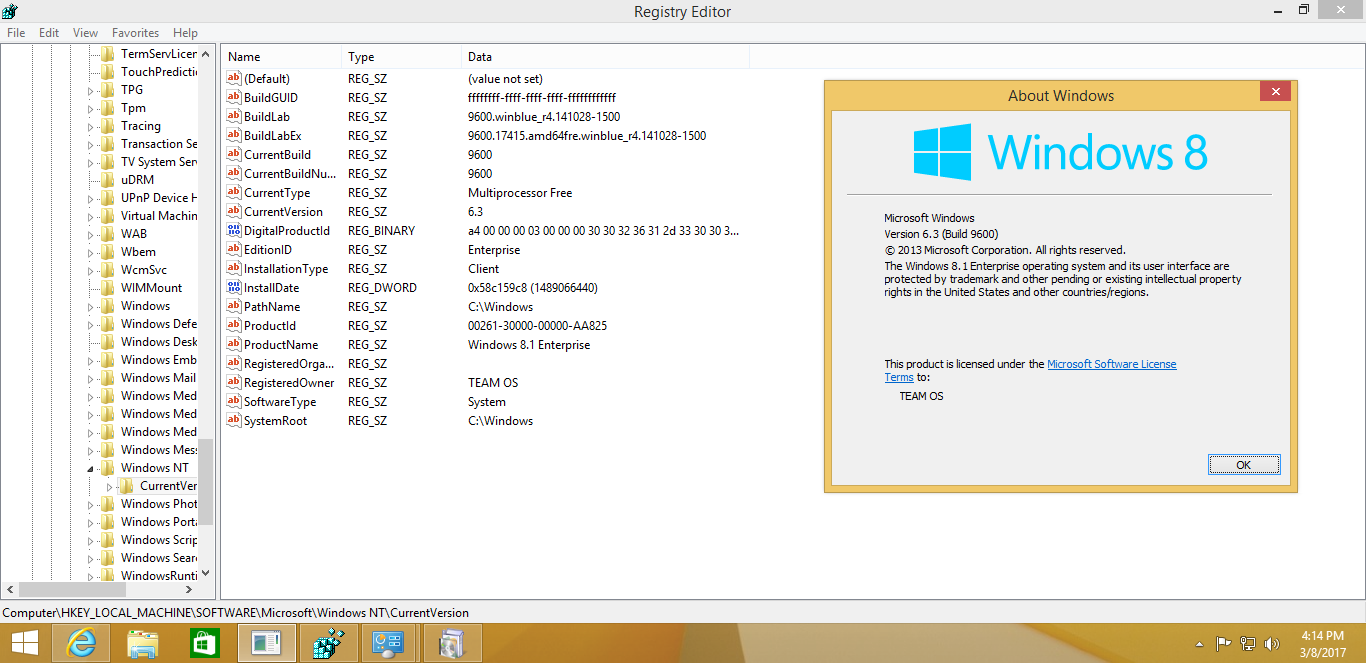This screenshot has width=1366, height=663.
Task: Select the Windows Photo Viewer tree key
Action: [159, 504]
